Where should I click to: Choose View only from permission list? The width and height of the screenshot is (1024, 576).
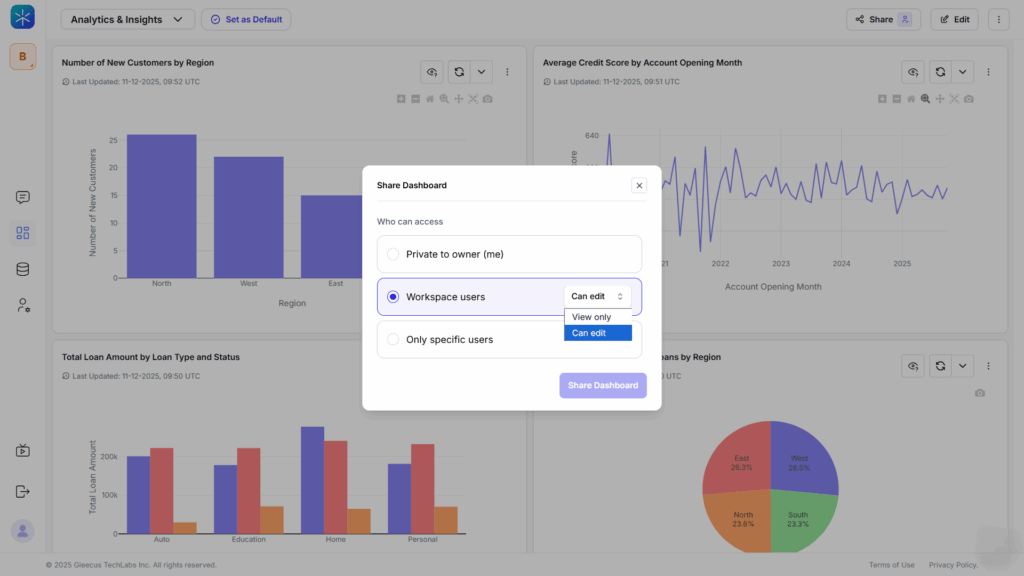click(x=592, y=317)
